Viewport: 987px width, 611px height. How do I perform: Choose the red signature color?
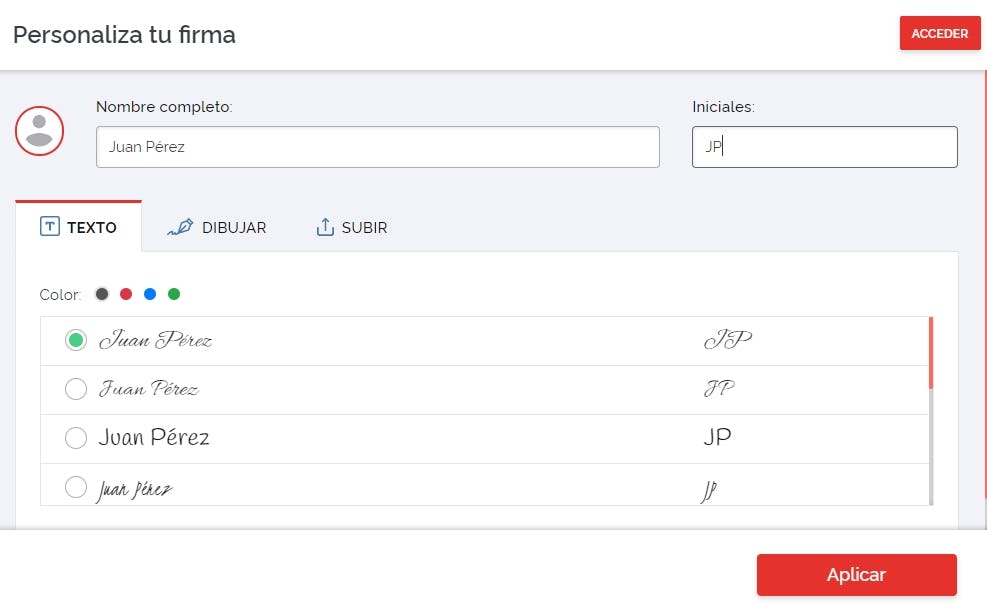126,294
